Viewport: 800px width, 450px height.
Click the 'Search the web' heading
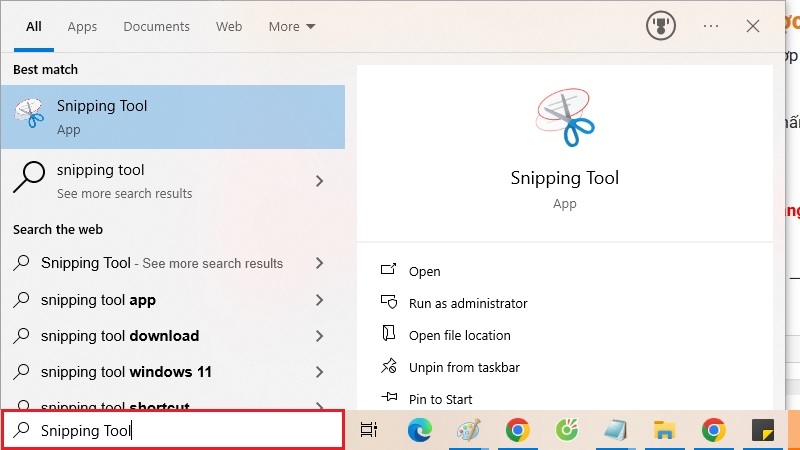coord(58,230)
